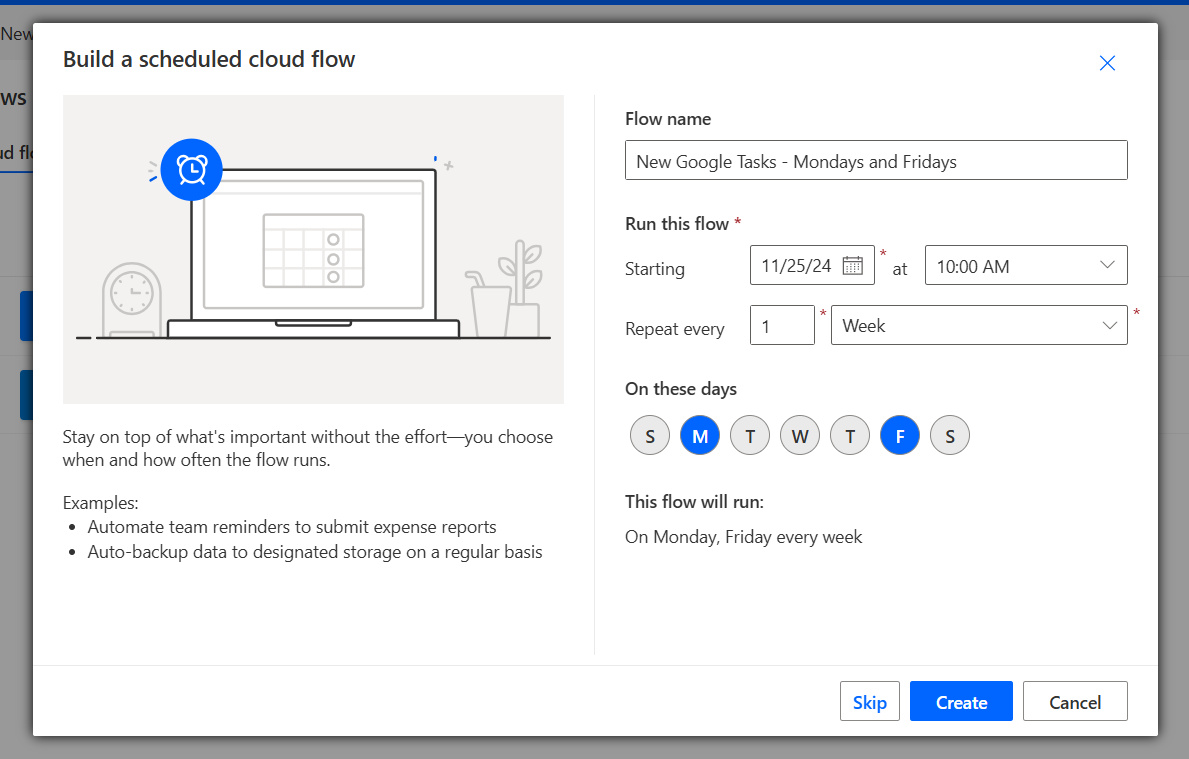The width and height of the screenshot is (1189, 759).
Task: Toggle Saturday in the day selector
Action: pos(950,436)
